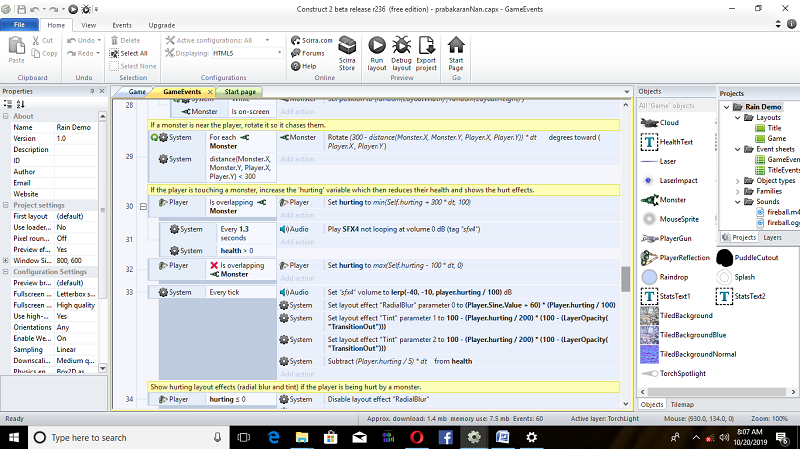The height and width of the screenshot is (449, 800).
Task: Switch to the Layers panel tab
Action: point(772,238)
